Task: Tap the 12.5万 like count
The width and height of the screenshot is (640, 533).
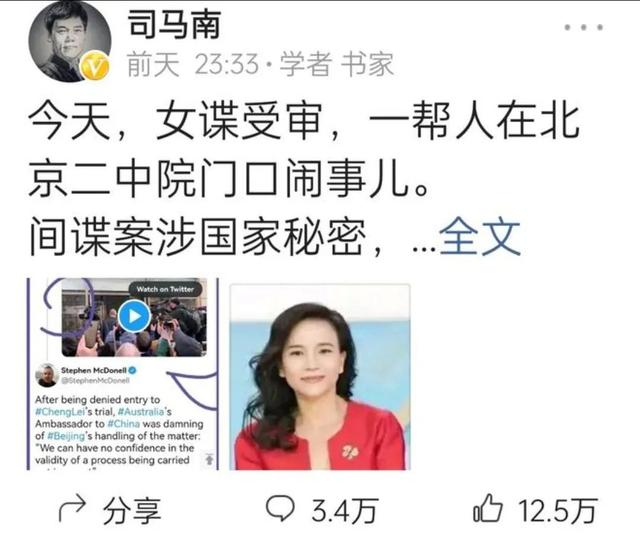Action: (x=558, y=511)
